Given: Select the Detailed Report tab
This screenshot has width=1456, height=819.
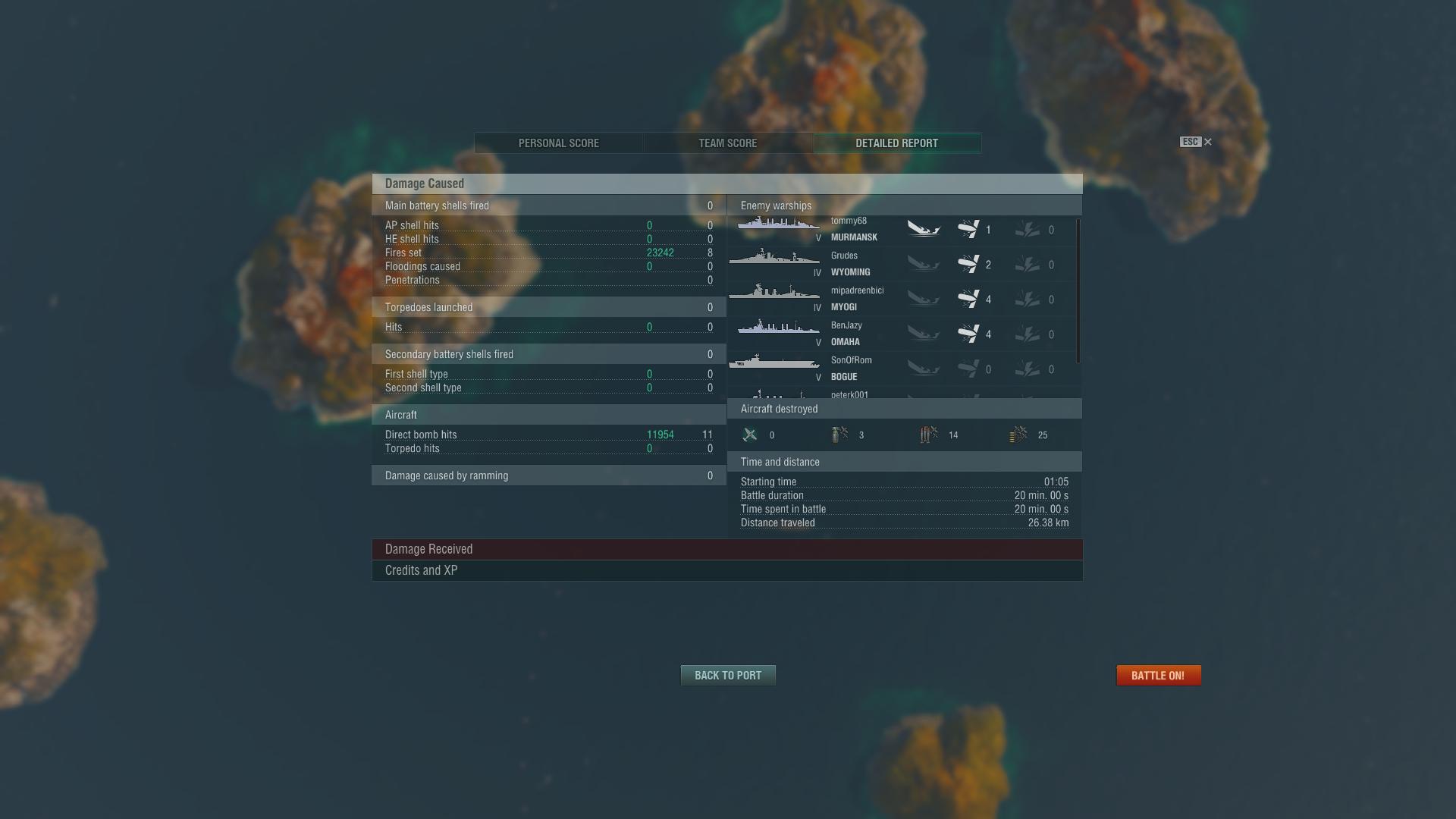Looking at the screenshot, I should (x=897, y=143).
